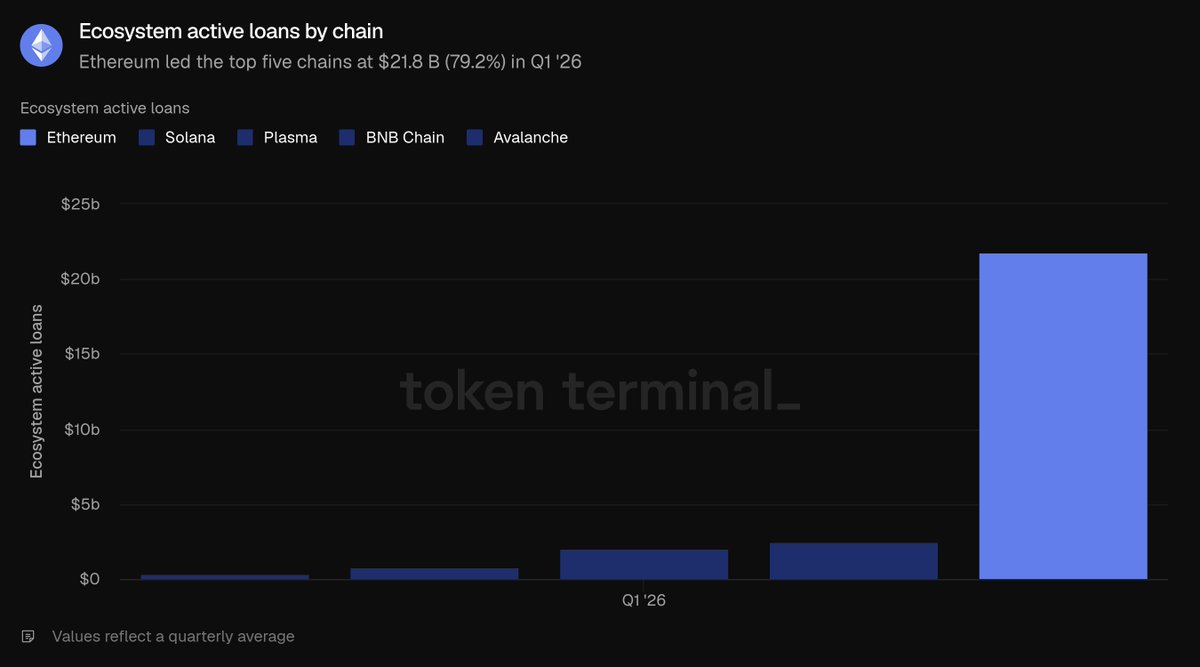Select the tall Ethereum bar
This screenshot has width=1200, height=667.
click(1063, 416)
